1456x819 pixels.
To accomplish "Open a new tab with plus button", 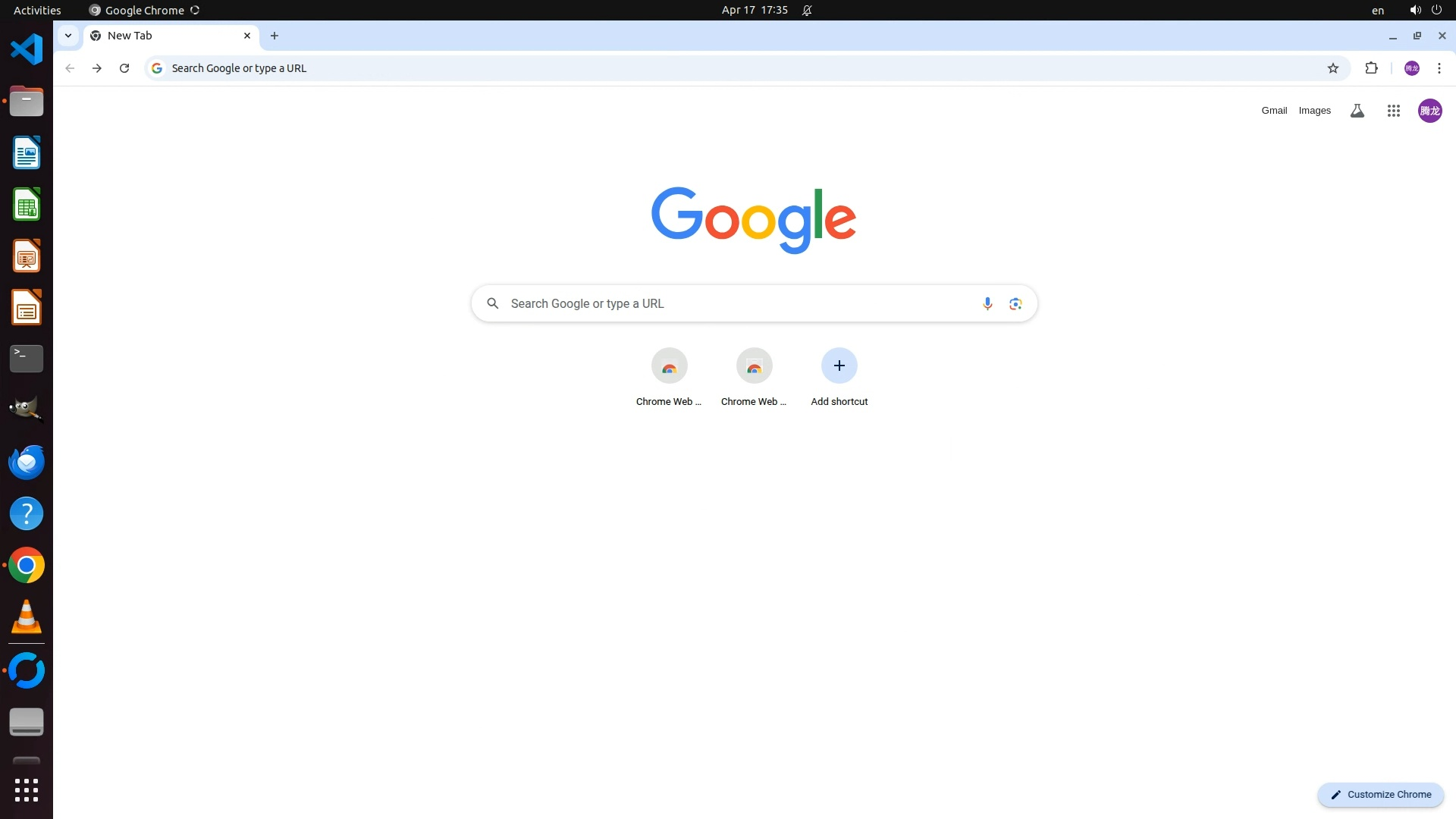I will coord(275,36).
